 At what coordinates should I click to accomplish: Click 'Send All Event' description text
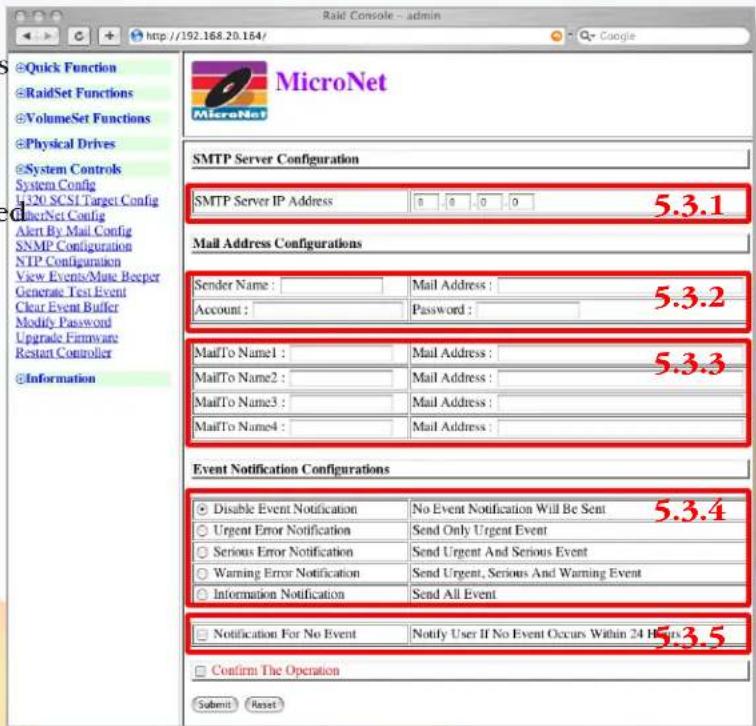tap(454, 594)
